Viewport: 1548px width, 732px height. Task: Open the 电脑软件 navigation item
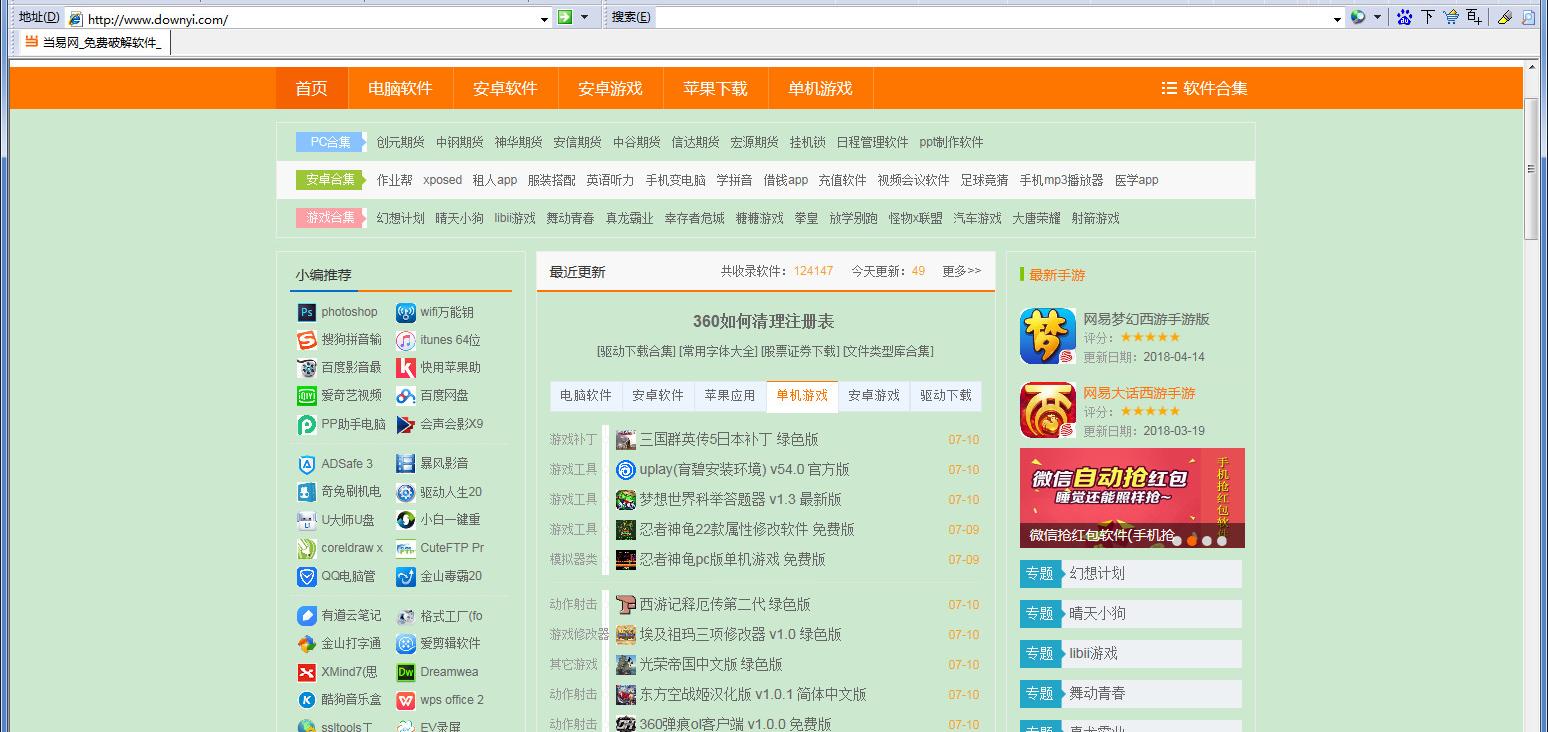(x=400, y=88)
